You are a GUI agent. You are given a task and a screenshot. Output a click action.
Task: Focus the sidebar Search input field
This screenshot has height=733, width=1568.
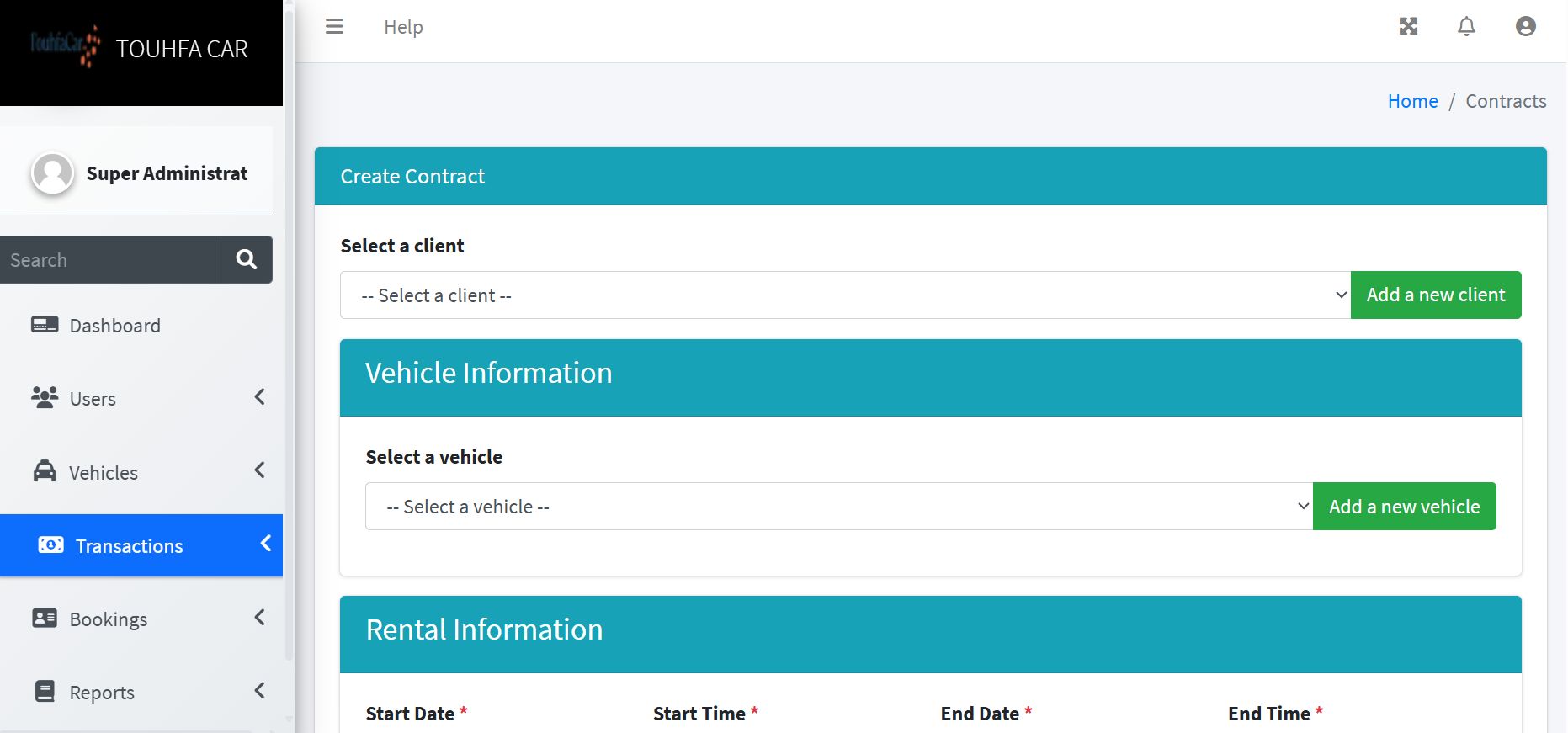tap(110, 260)
